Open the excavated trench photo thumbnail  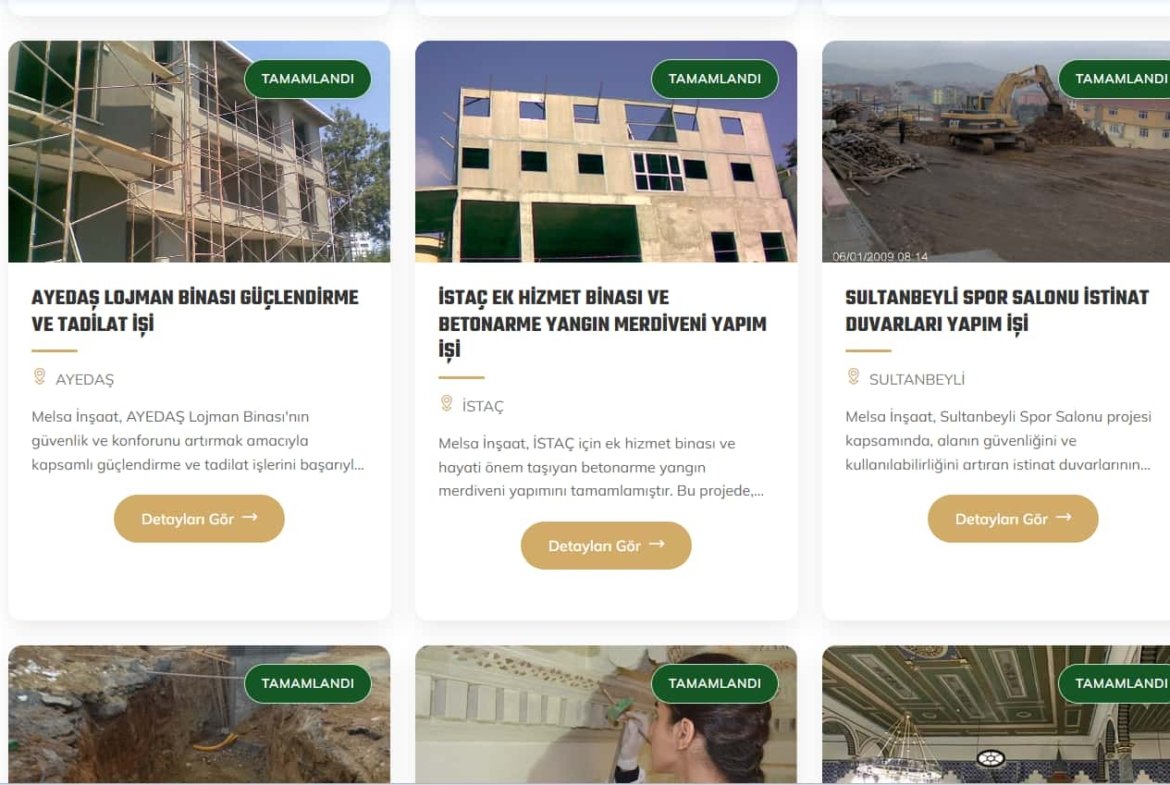pos(199,714)
